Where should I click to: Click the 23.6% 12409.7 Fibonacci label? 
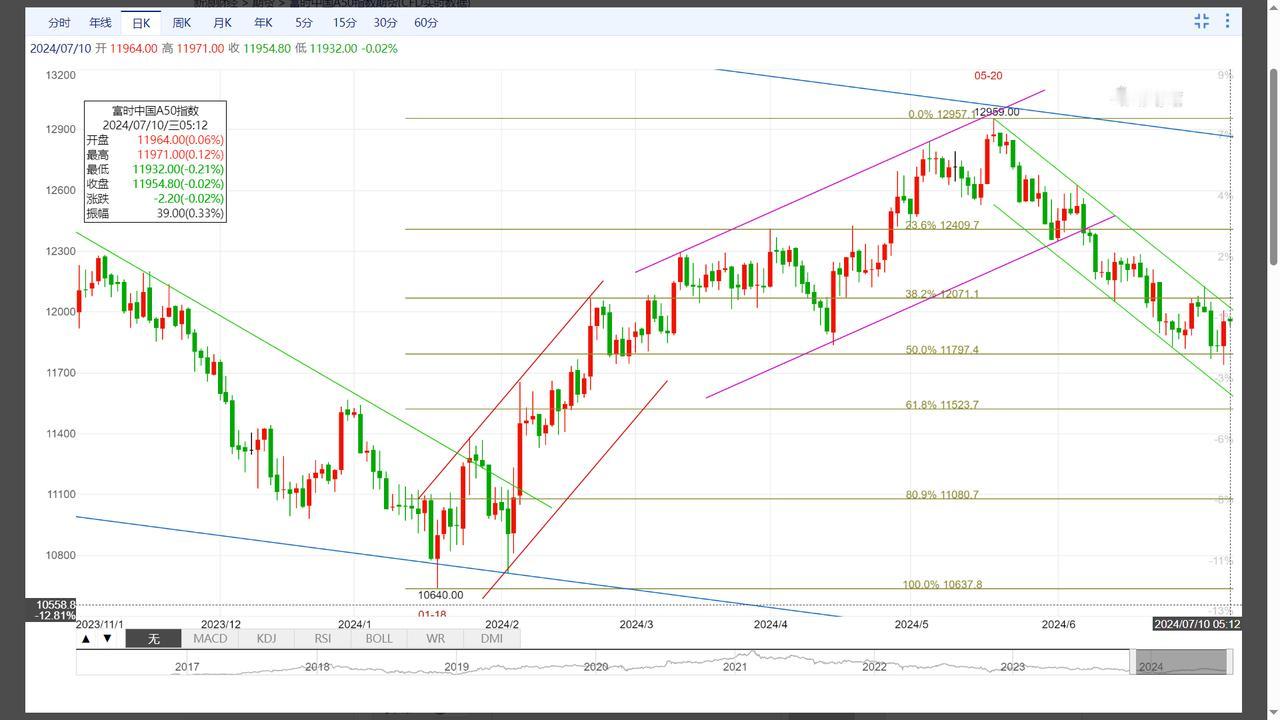click(x=942, y=226)
